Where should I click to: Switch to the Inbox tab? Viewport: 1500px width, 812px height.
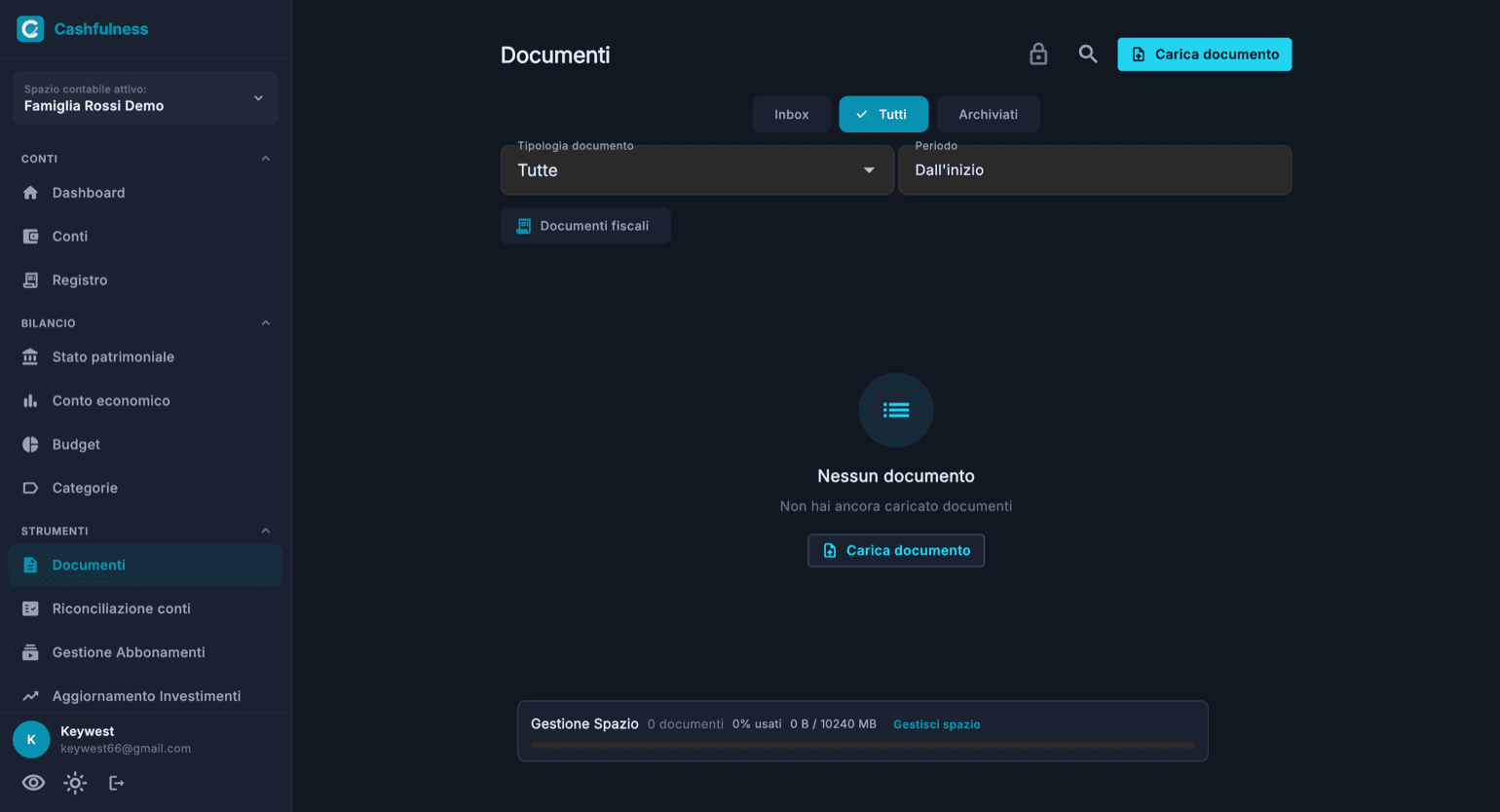(x=791, y=115)
